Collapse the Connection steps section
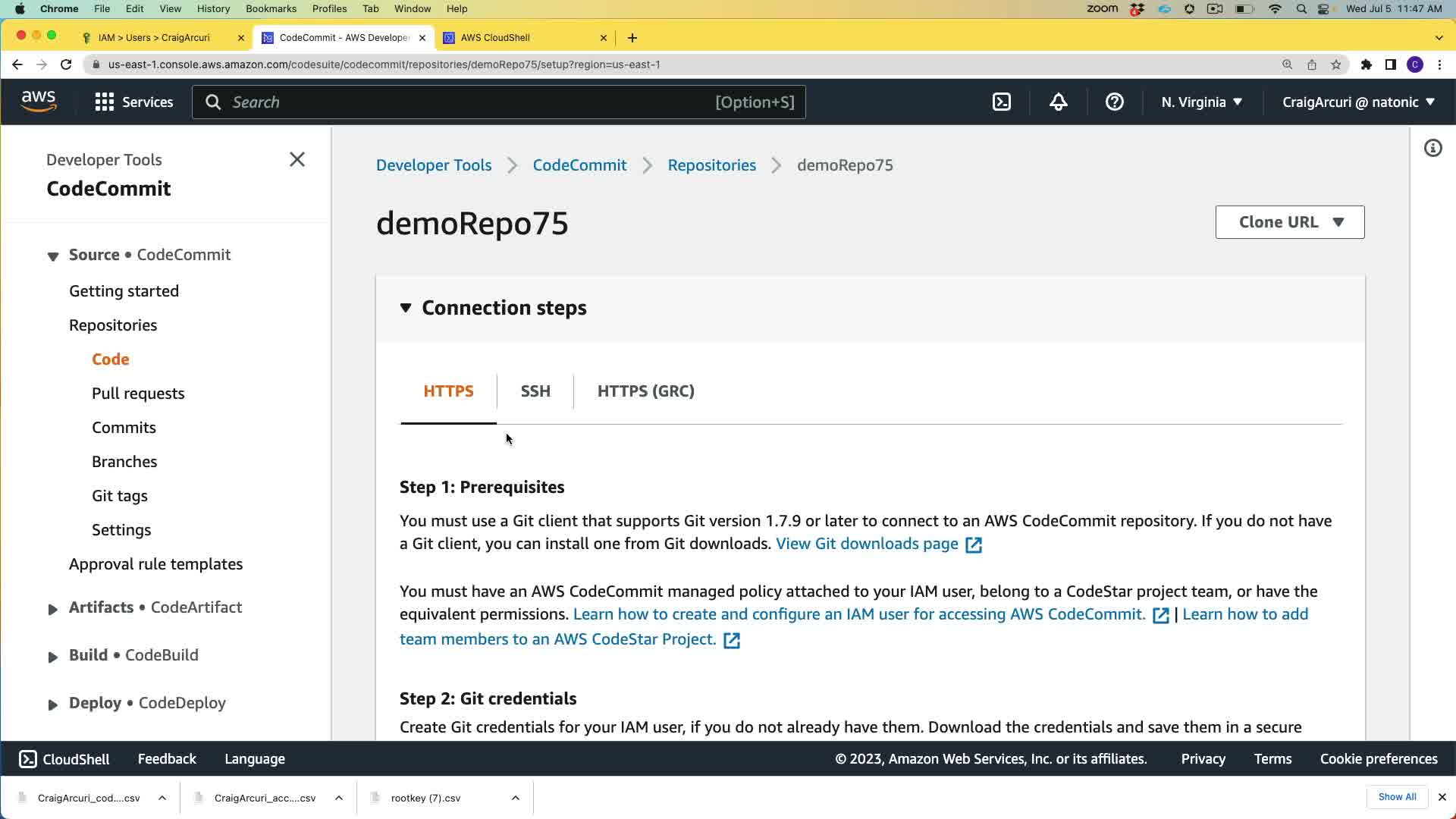The image size is (1456, 819). [x=406, y=308]
